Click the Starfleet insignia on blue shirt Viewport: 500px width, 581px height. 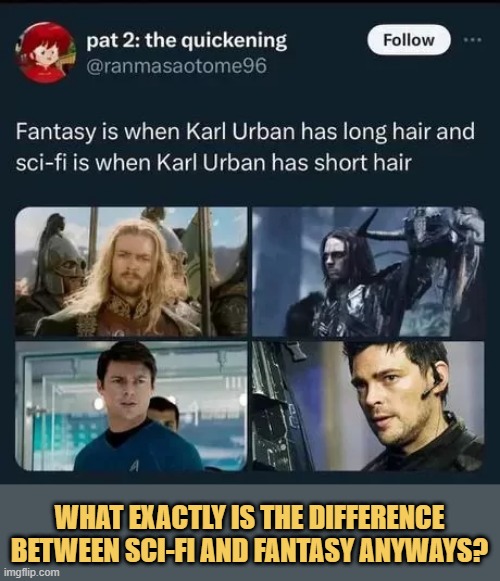coord(134,466)
